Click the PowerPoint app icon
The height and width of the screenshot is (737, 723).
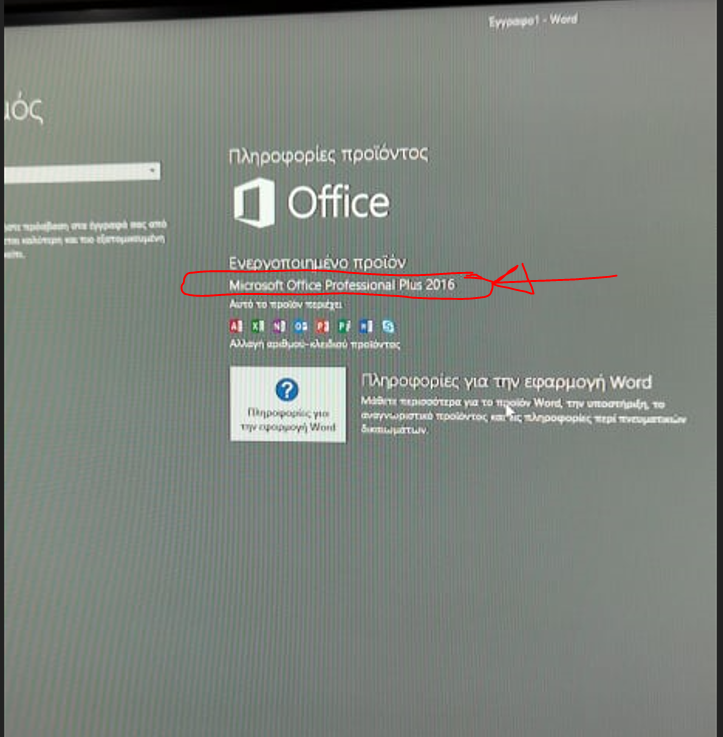pyautogui.click(x=322, y=326)
